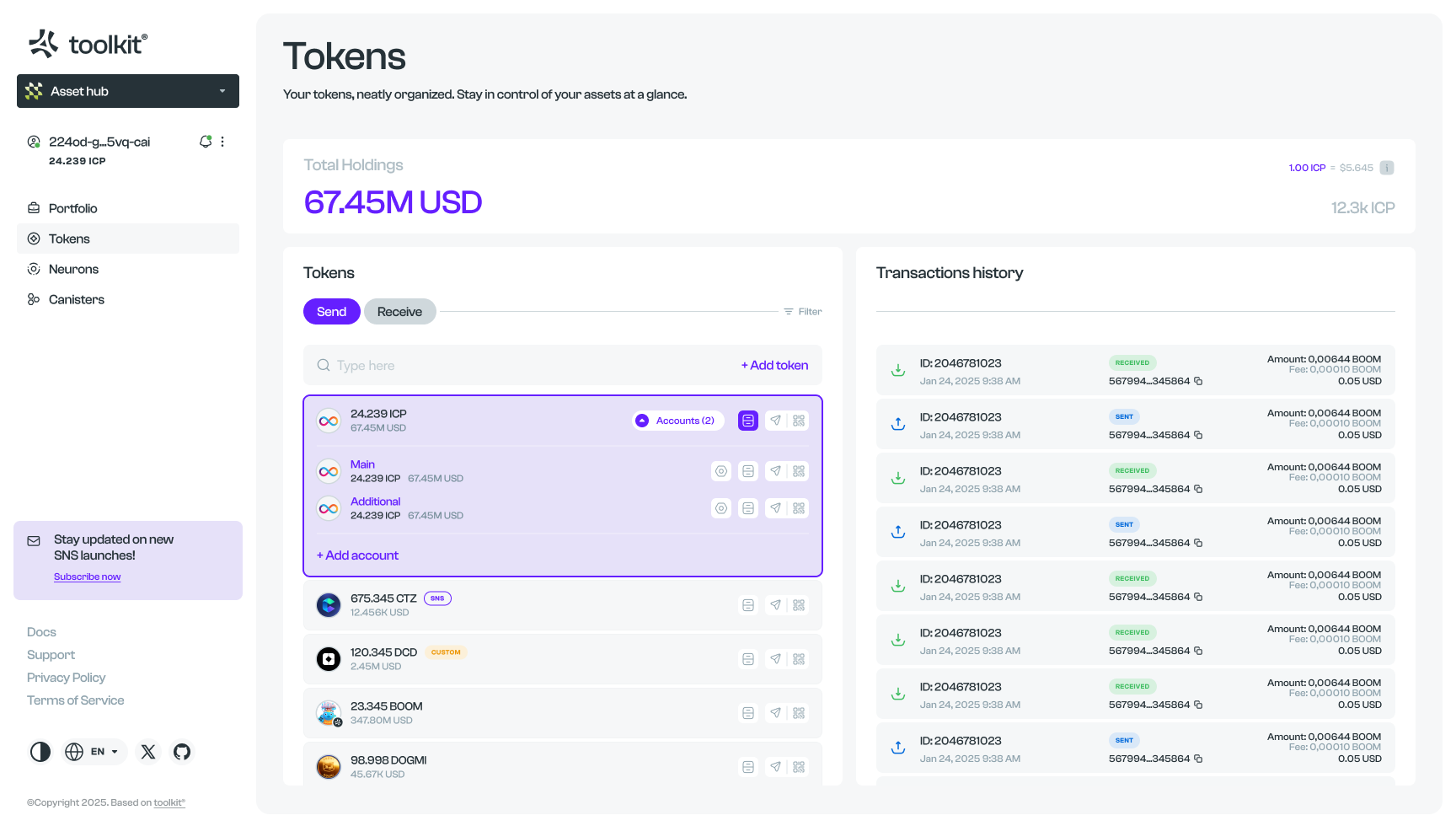Copy address in first transaction row
Screen dimensions: 1456x826
click(x=1198, y=381)
